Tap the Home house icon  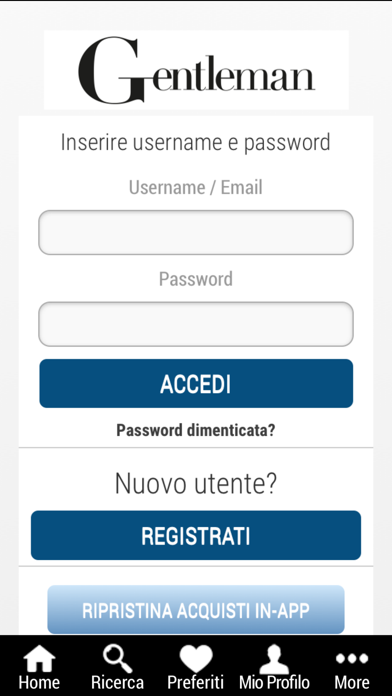[x=39, y=658]
